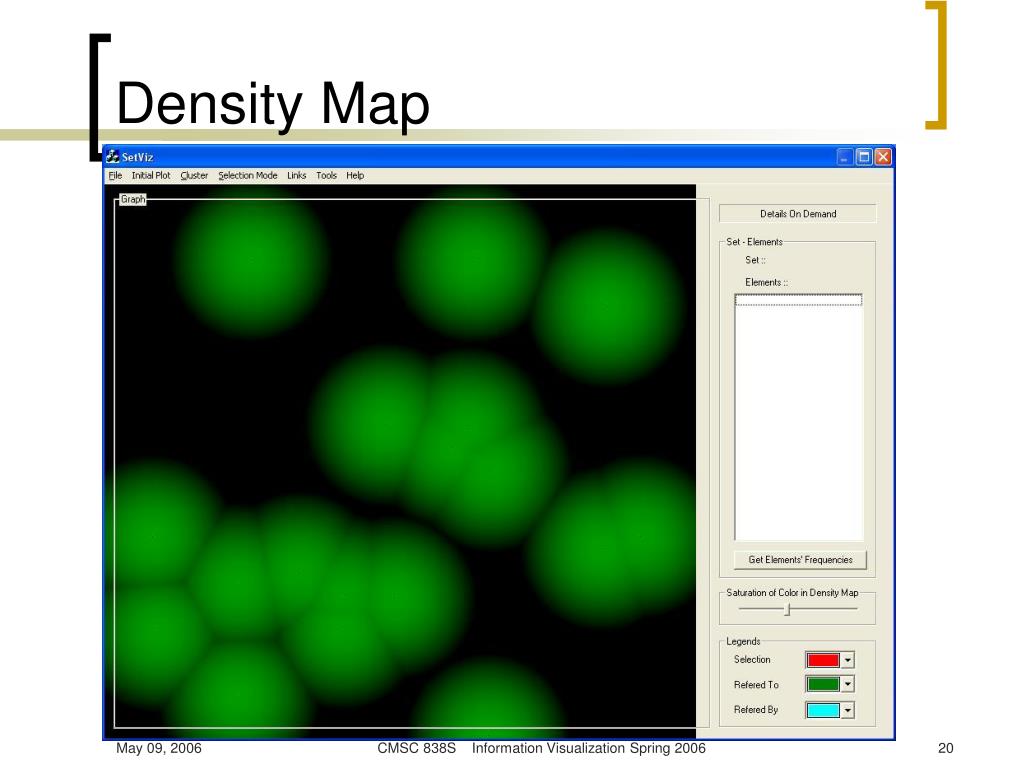Image resolution: width=1024 pixels, height=768 pixels.
Task: Click the 'Refered By' legend label
Action: click(x=756, y=709)
